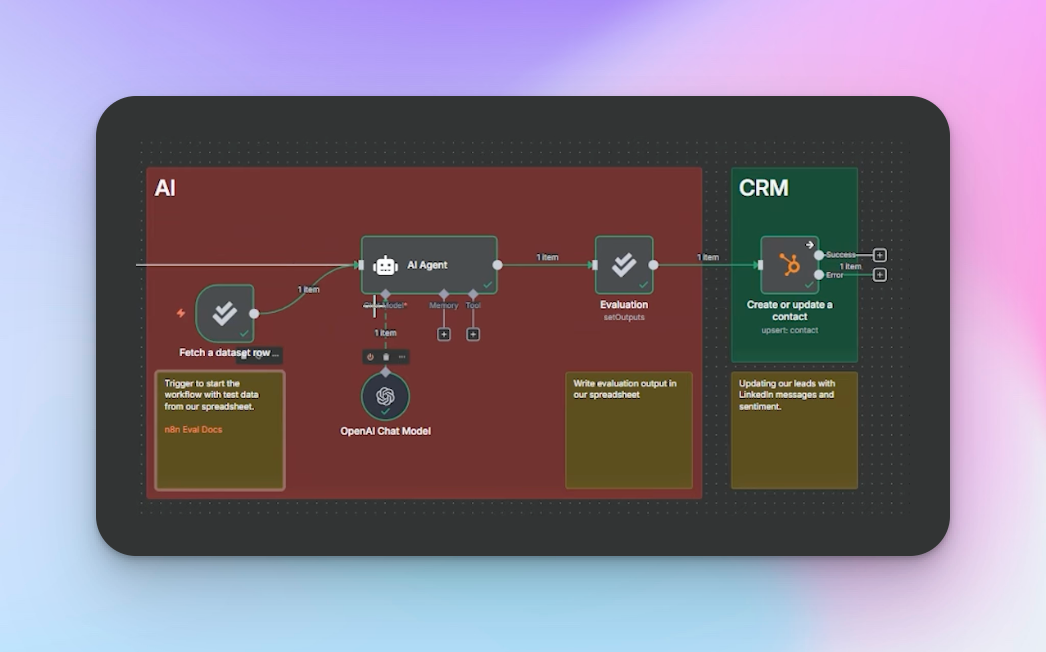Click the AI sticky note title
The width and height of the screenshot is (1046, 652).
[165, 188]
